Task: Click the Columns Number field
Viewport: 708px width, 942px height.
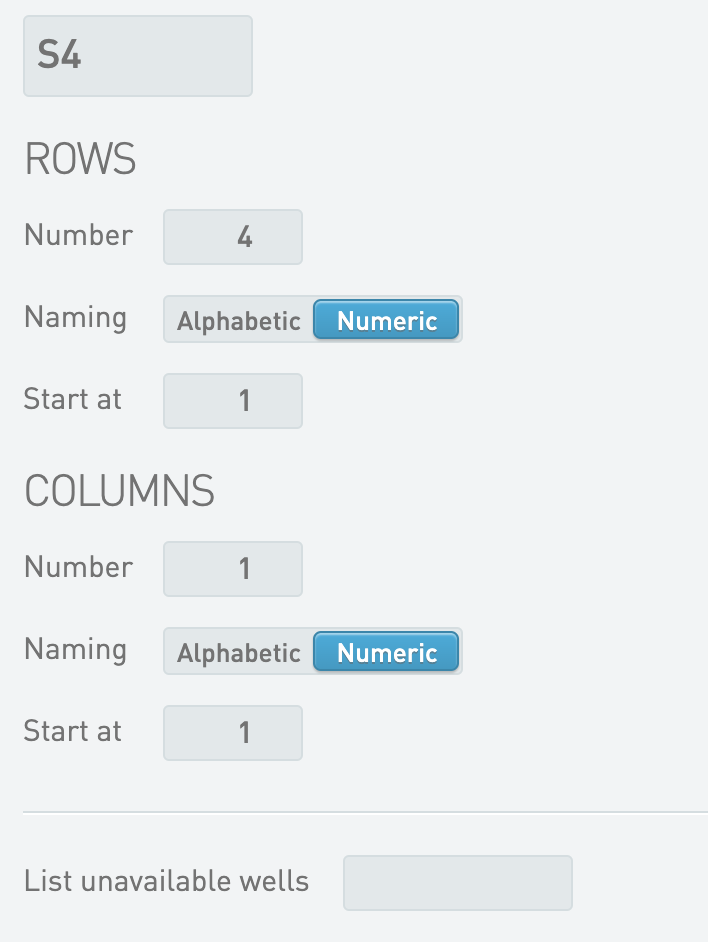Action: pos(233,569)
